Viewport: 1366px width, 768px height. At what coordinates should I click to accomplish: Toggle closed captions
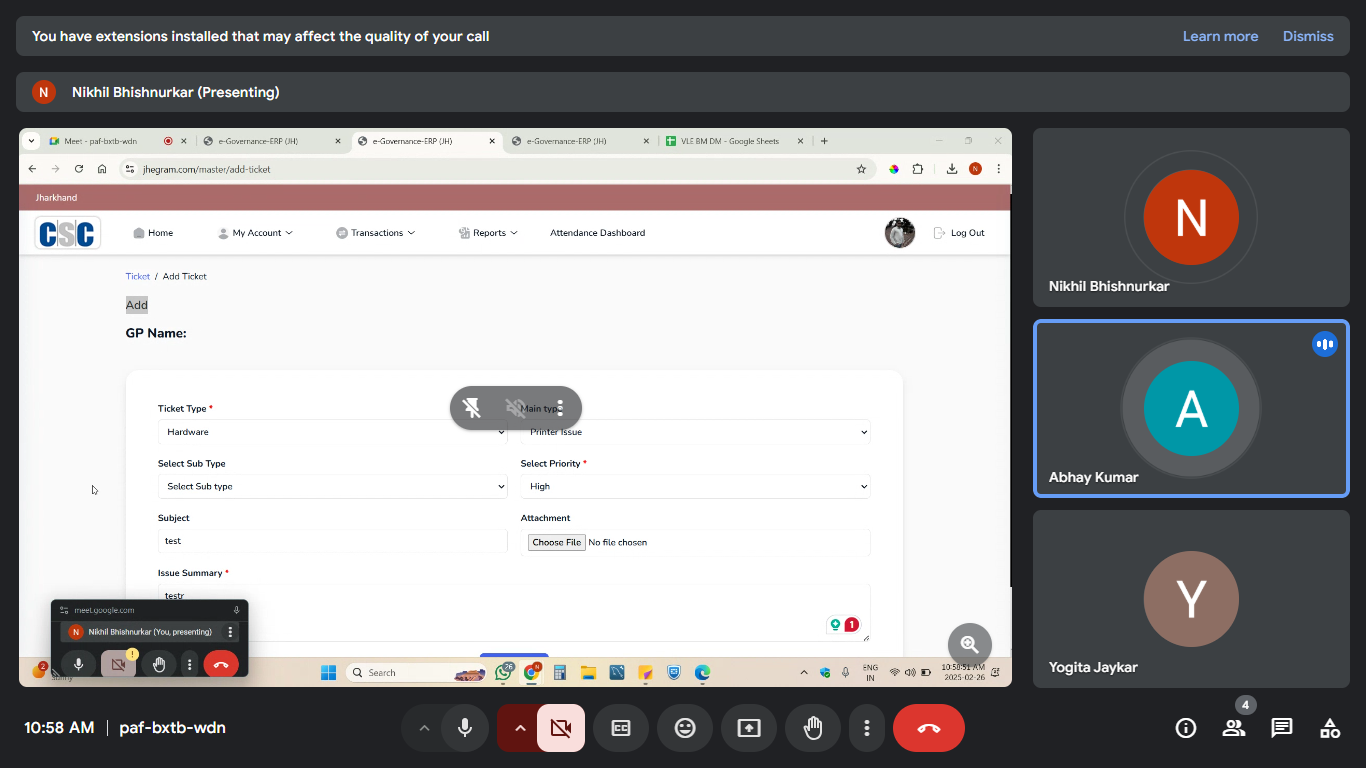(621, 728)
